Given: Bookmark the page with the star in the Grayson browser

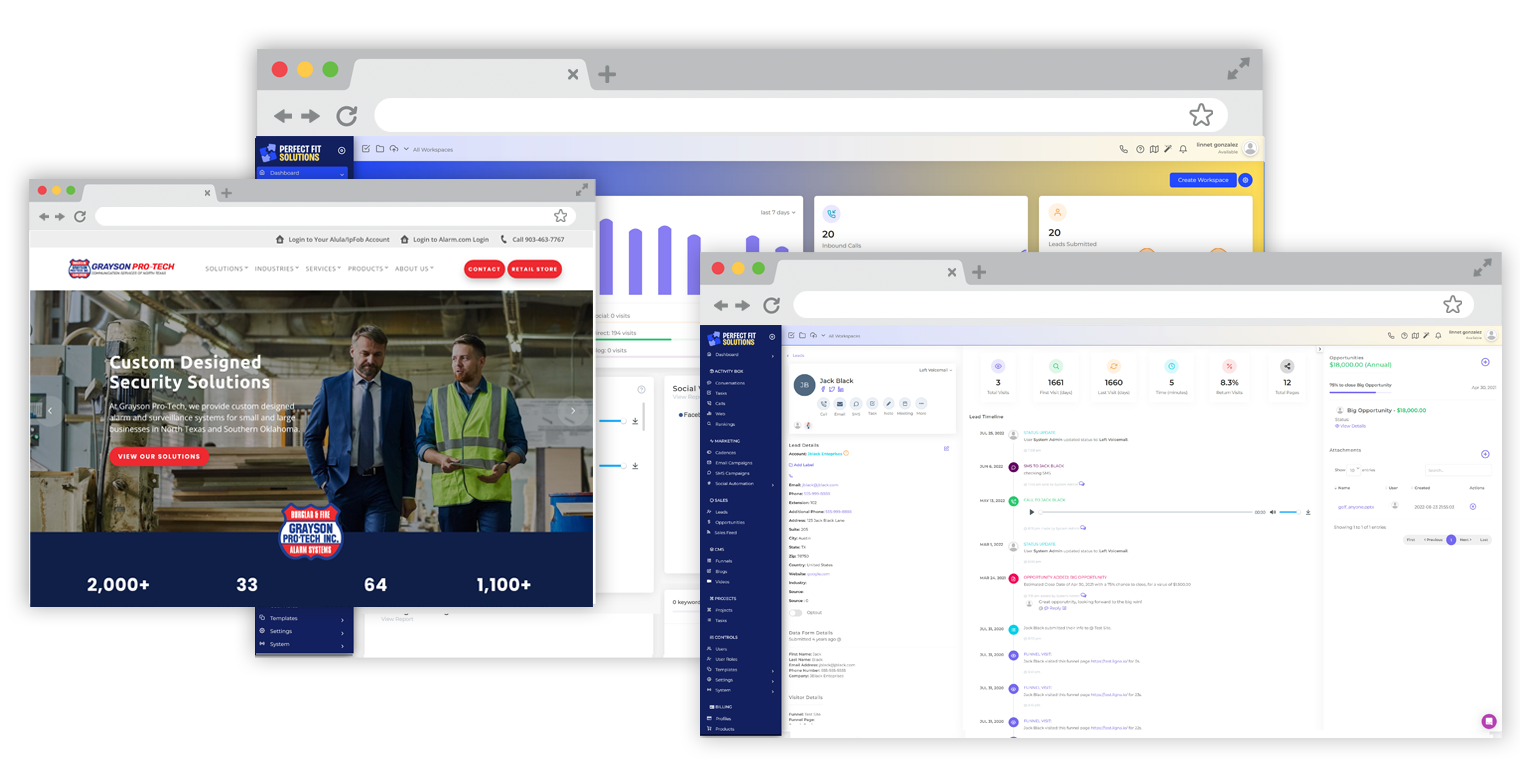Looking at the screenshot, I should (560, 216).
